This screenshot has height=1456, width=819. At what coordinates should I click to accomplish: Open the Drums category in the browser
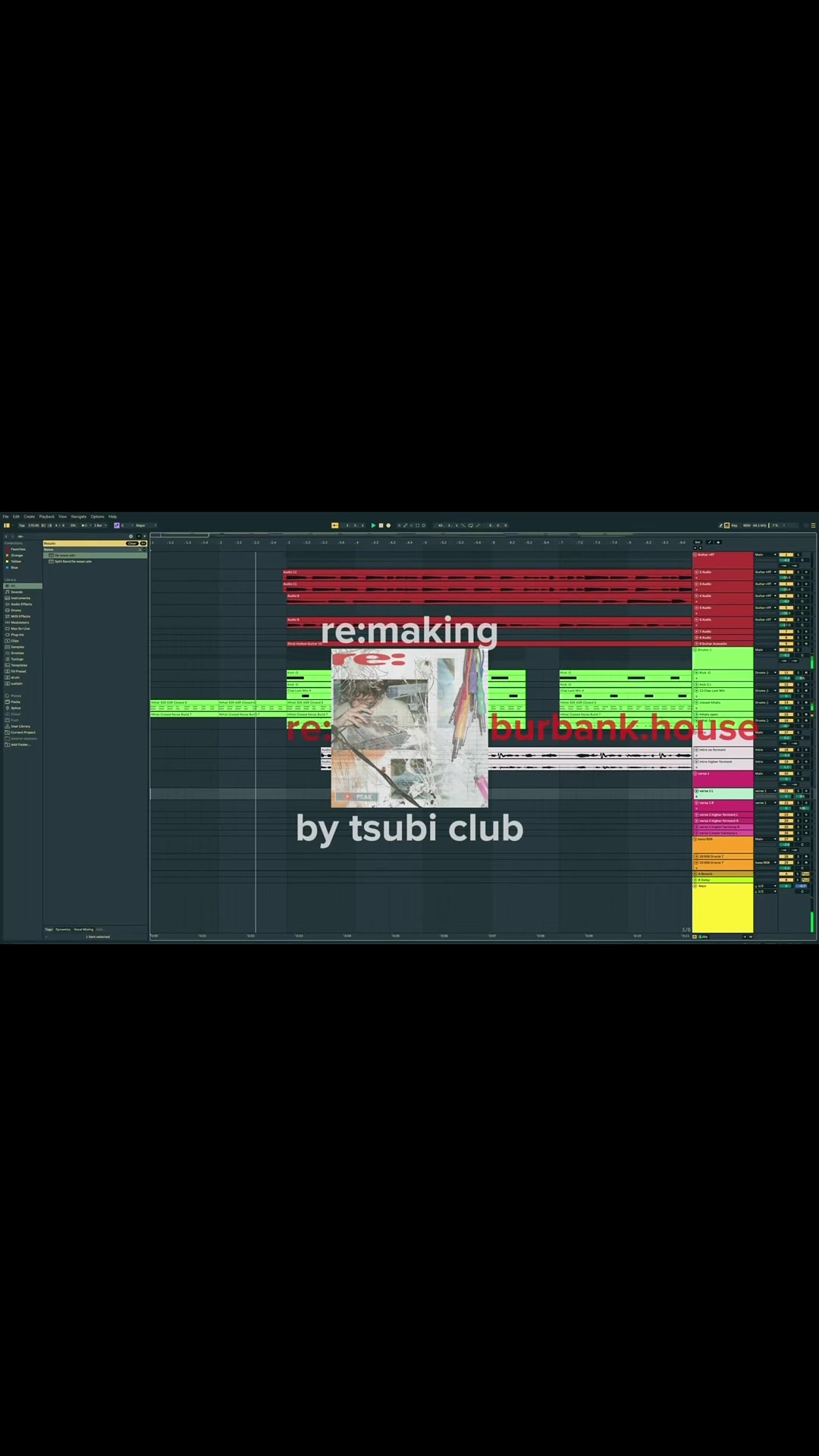pyautogui.click(x=16, y=610)
